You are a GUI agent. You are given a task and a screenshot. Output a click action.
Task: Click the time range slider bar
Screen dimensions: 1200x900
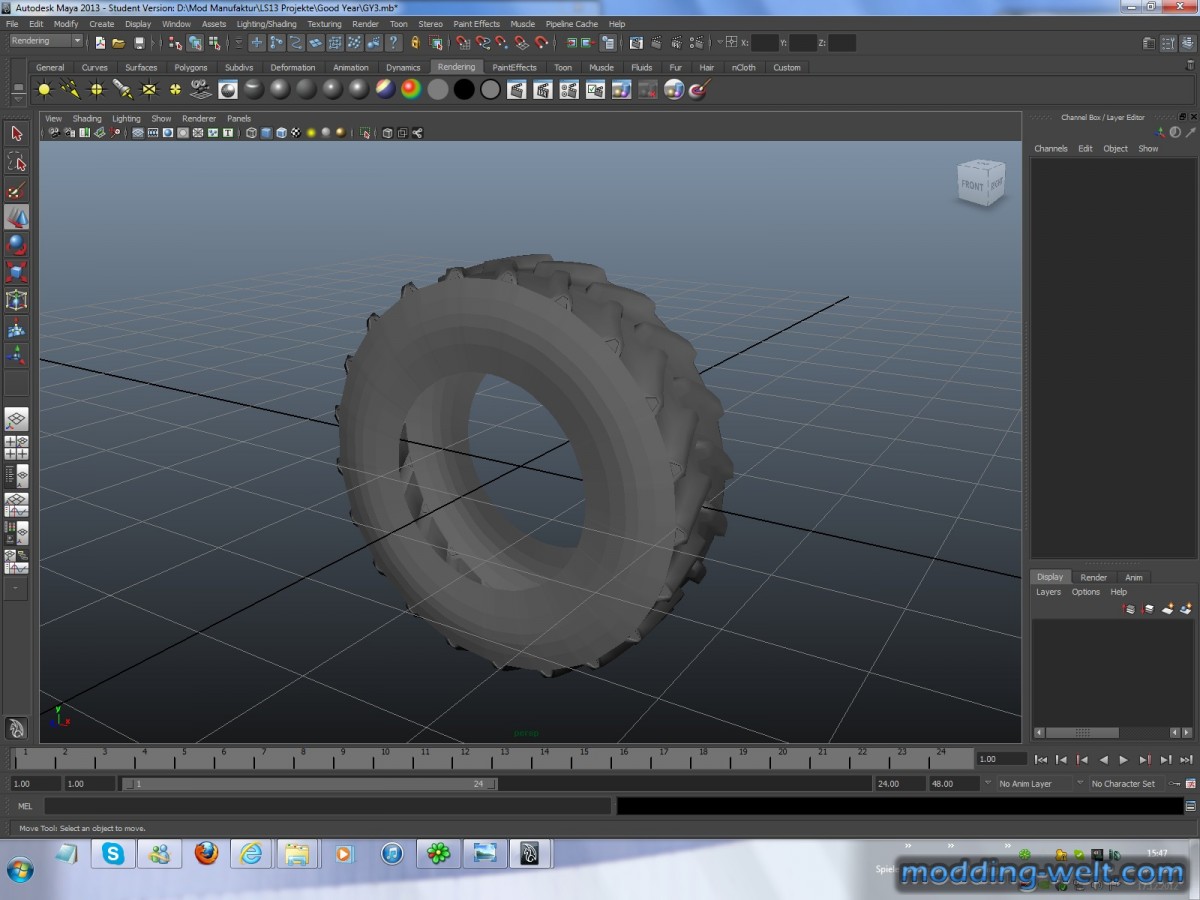[310, 784]
